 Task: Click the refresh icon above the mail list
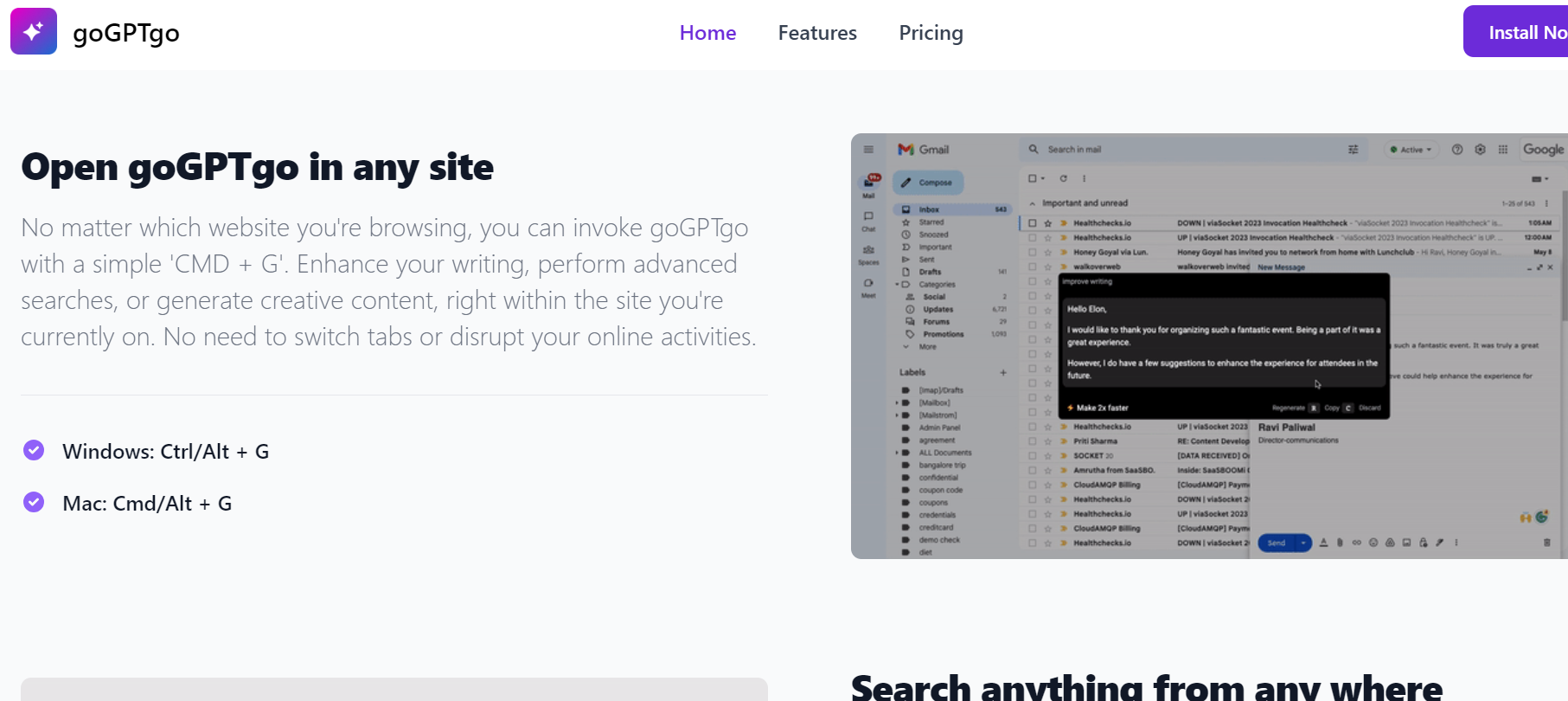pos(1063,178)
